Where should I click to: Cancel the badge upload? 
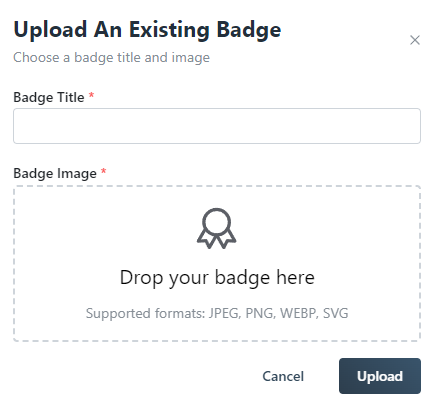pos(283,376)
